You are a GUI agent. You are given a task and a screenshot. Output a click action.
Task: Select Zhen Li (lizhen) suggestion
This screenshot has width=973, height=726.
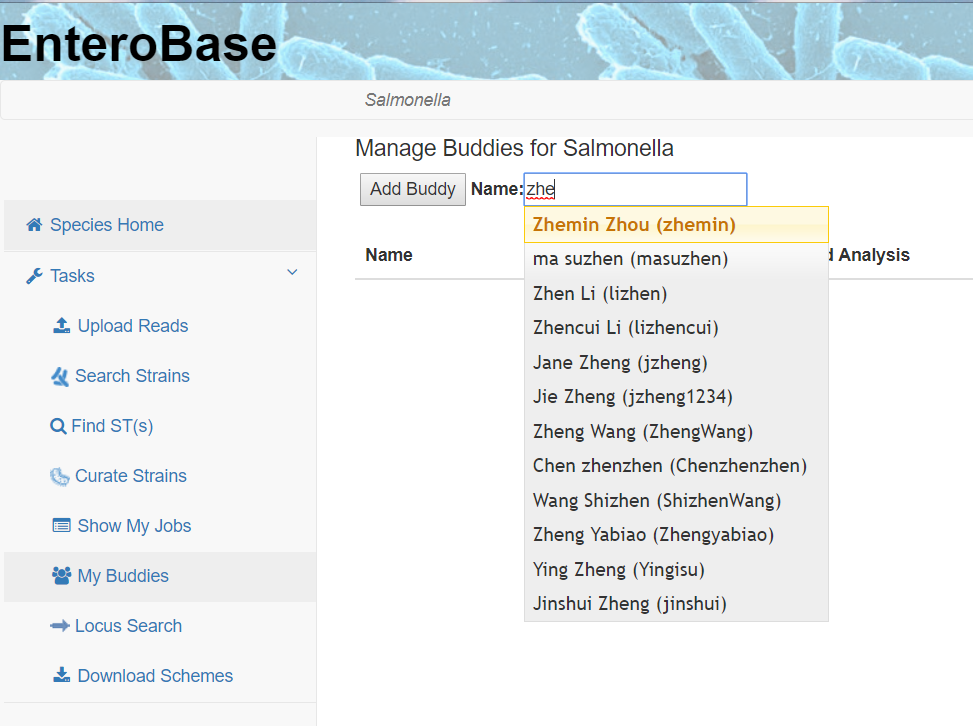pos(676,294)
